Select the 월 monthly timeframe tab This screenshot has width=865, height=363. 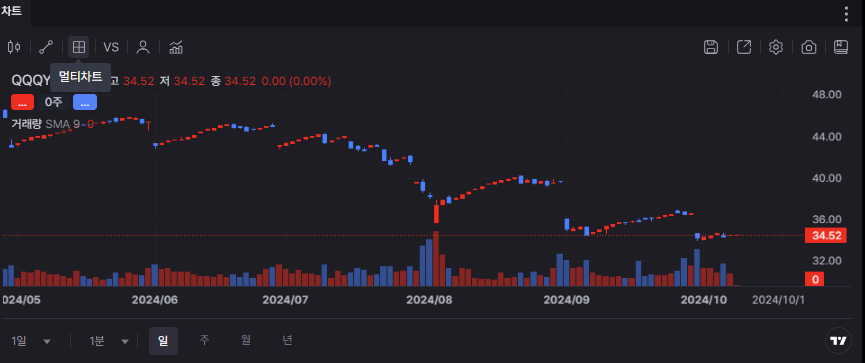pyautogui.click(x=246, y=341)
